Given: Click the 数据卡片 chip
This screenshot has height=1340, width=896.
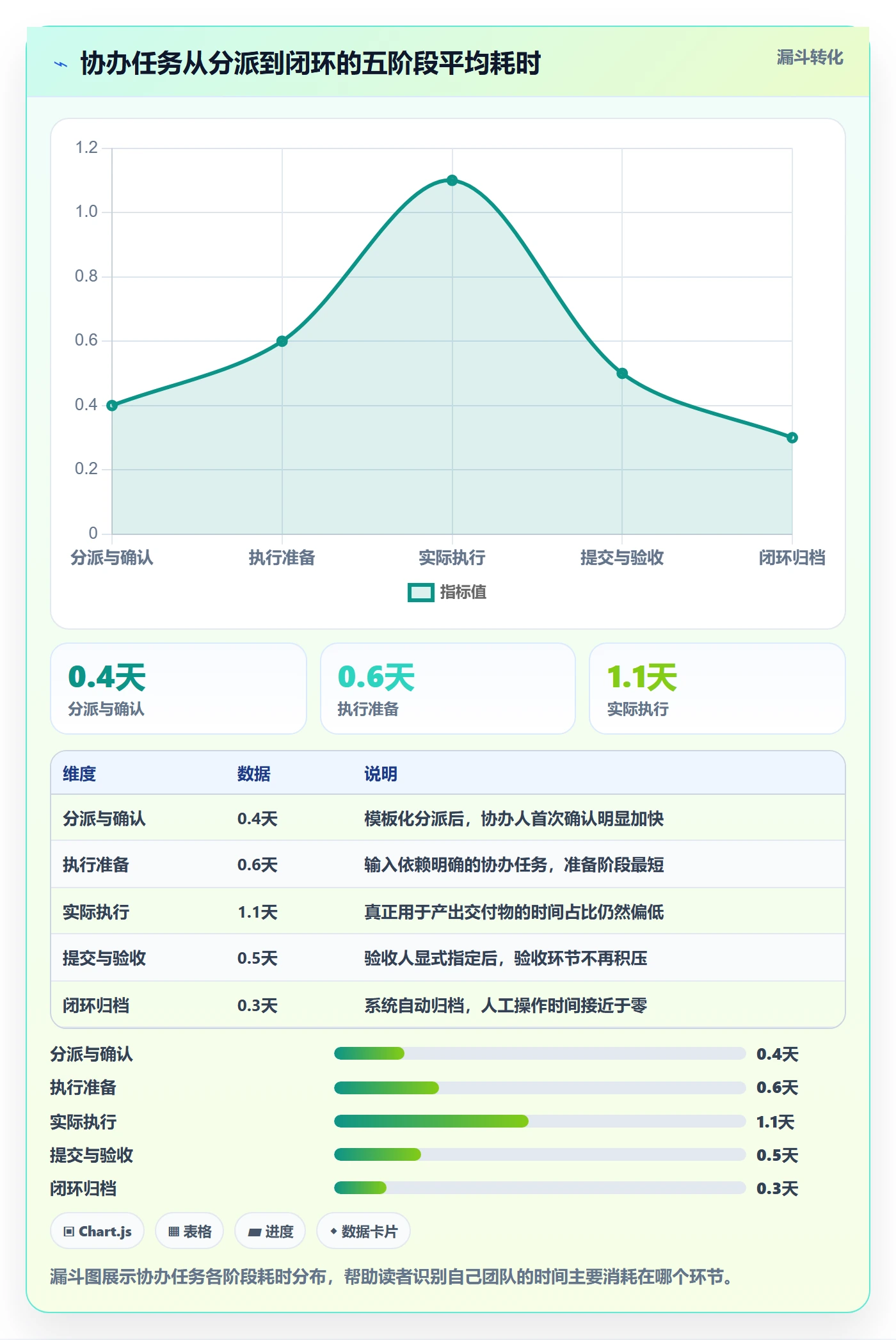Looking at the screenshot, I should [x=364, y=1231].
